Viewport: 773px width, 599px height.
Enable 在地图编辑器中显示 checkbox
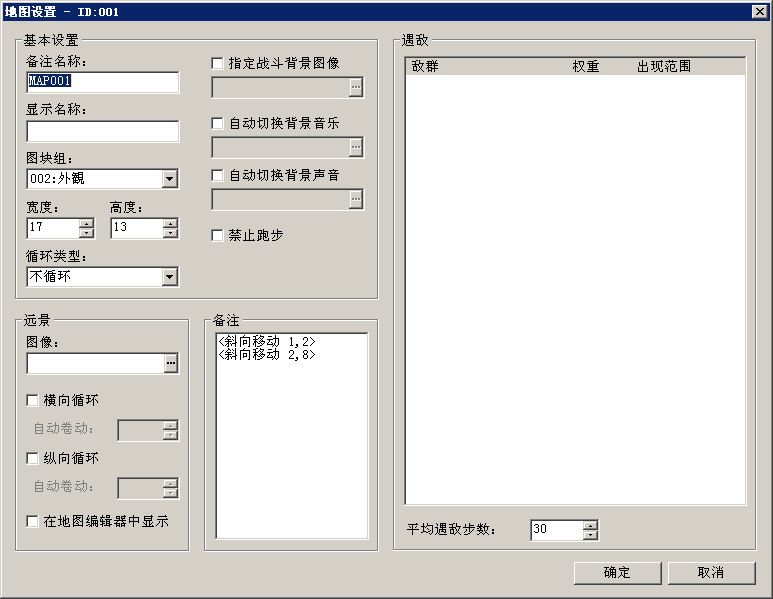click(x=32, y=521)
